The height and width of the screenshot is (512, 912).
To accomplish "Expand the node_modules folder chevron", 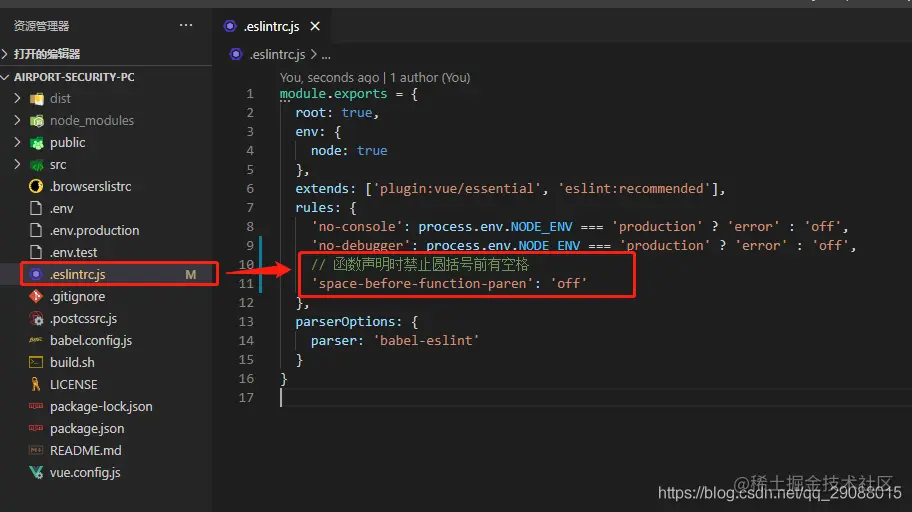I will click(x=17, y=120).
